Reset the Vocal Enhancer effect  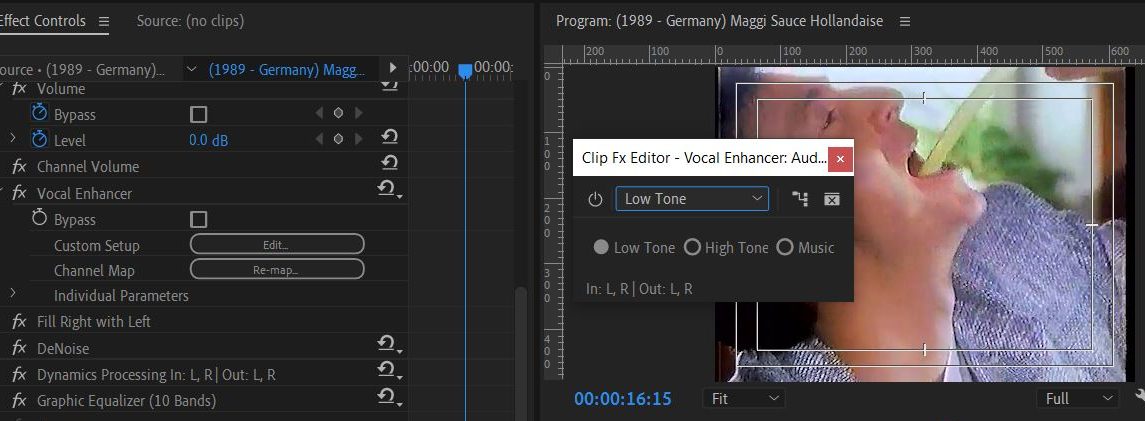click(388, 190)
